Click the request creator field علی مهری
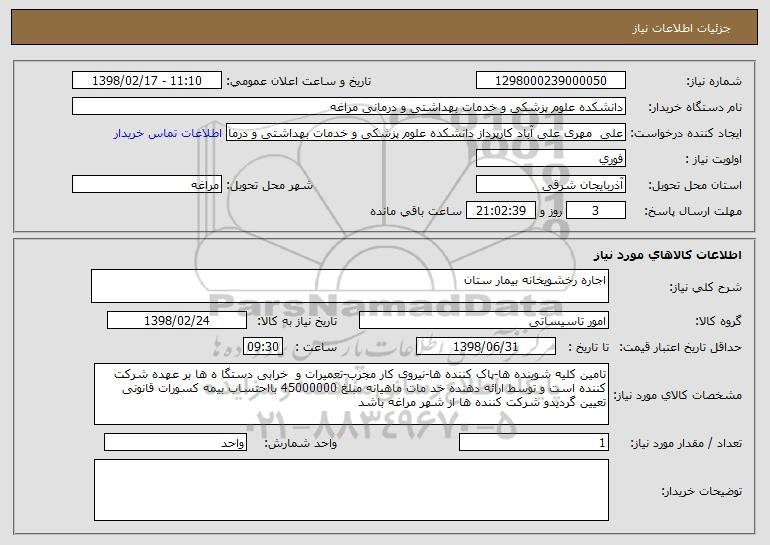 pos(426,133)
